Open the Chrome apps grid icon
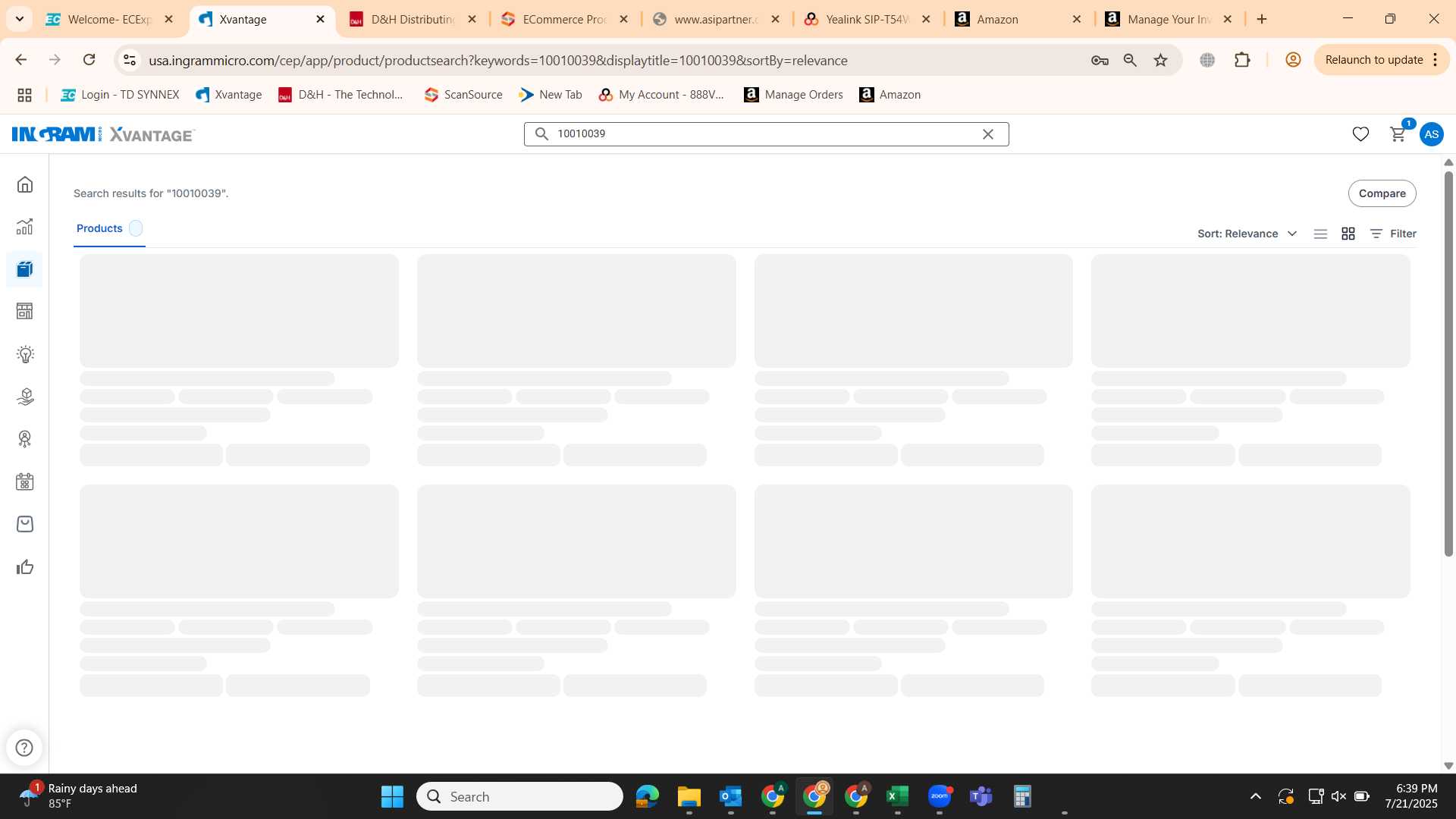The image size is (1456, 819). (x=24, y=95)
